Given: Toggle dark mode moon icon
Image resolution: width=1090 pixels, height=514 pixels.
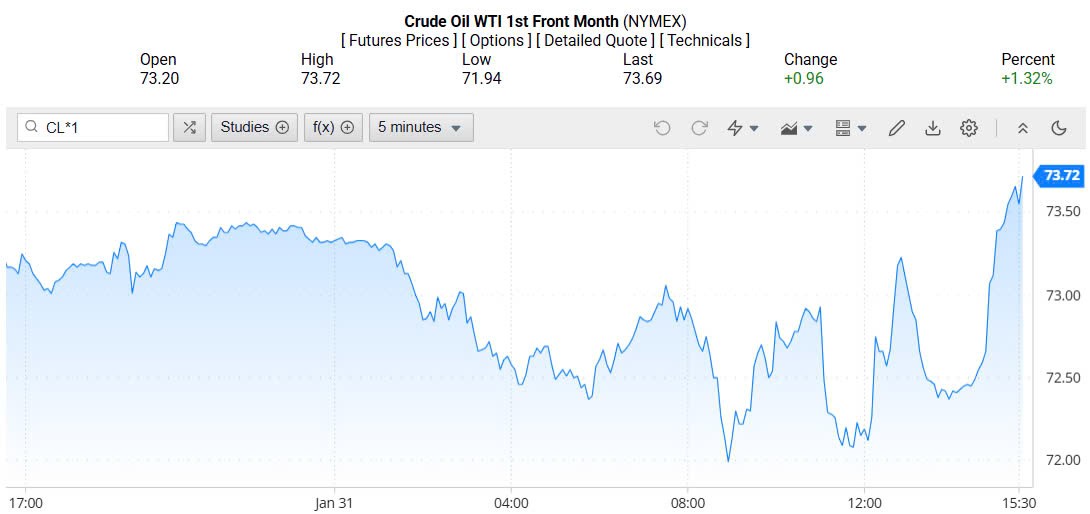Looking at the screenshot, I should (x=1059, y=128).
